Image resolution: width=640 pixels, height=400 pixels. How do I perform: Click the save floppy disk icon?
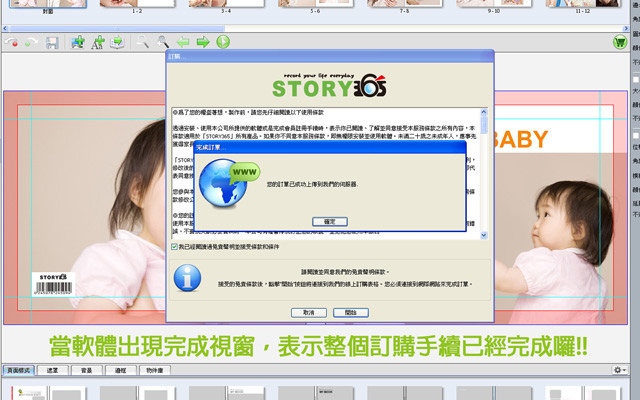(51, 42)
